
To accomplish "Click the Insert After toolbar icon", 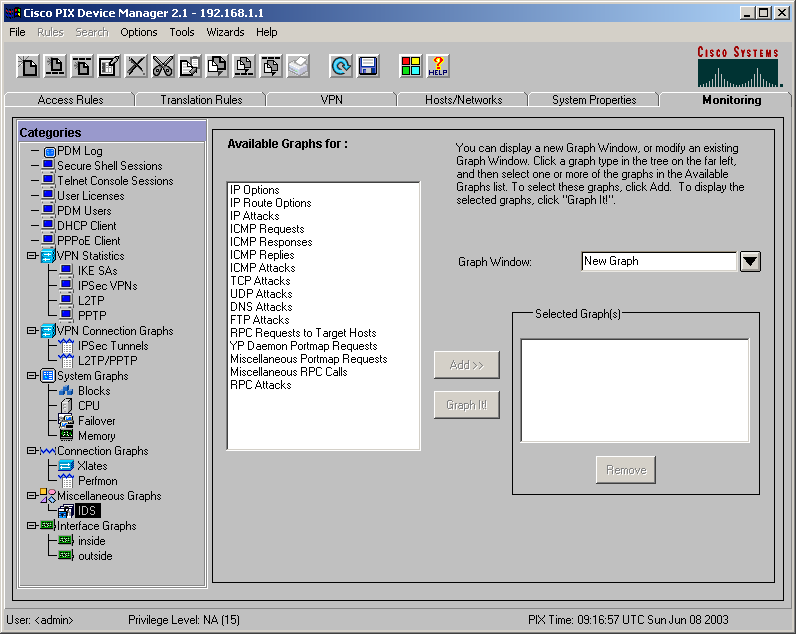I will coord(82,66).
